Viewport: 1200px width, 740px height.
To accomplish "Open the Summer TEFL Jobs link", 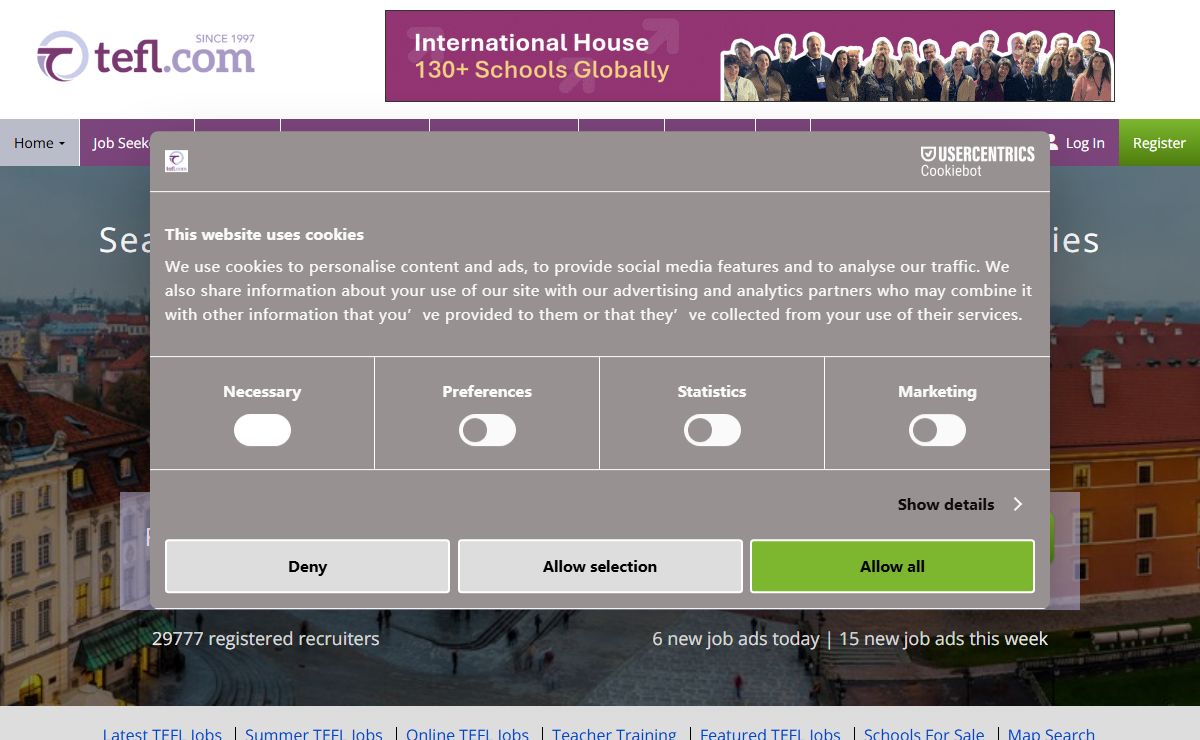I will pyautogui.click(x=314, y=735).
